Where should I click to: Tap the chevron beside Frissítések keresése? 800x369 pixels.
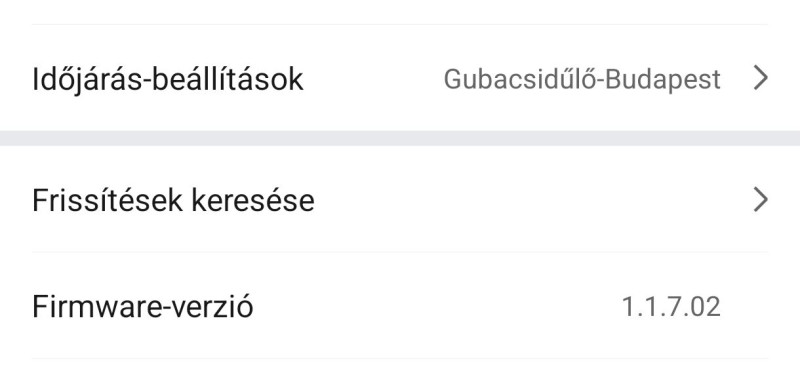760,200
